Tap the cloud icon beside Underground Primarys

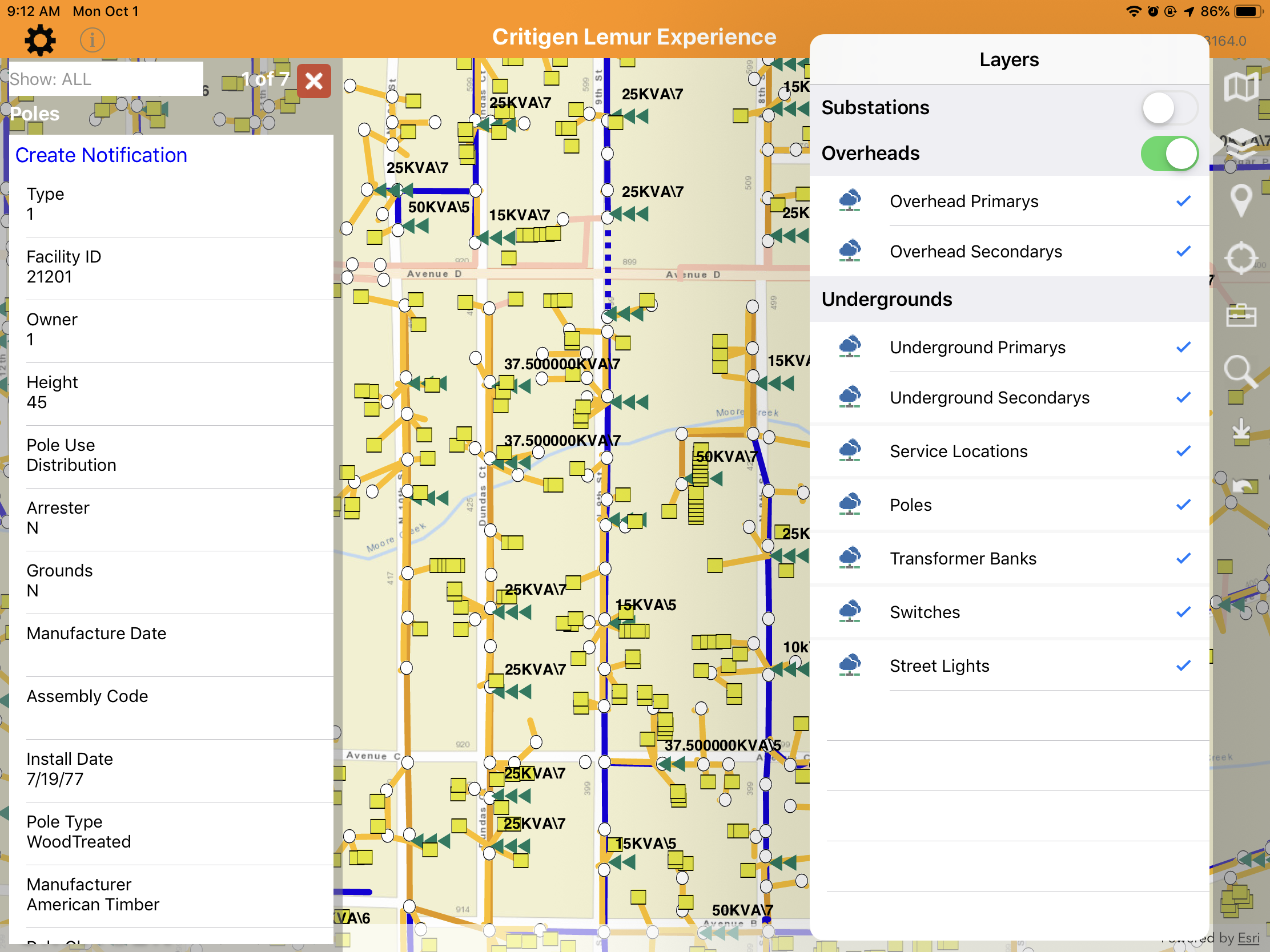coord(850,346)
